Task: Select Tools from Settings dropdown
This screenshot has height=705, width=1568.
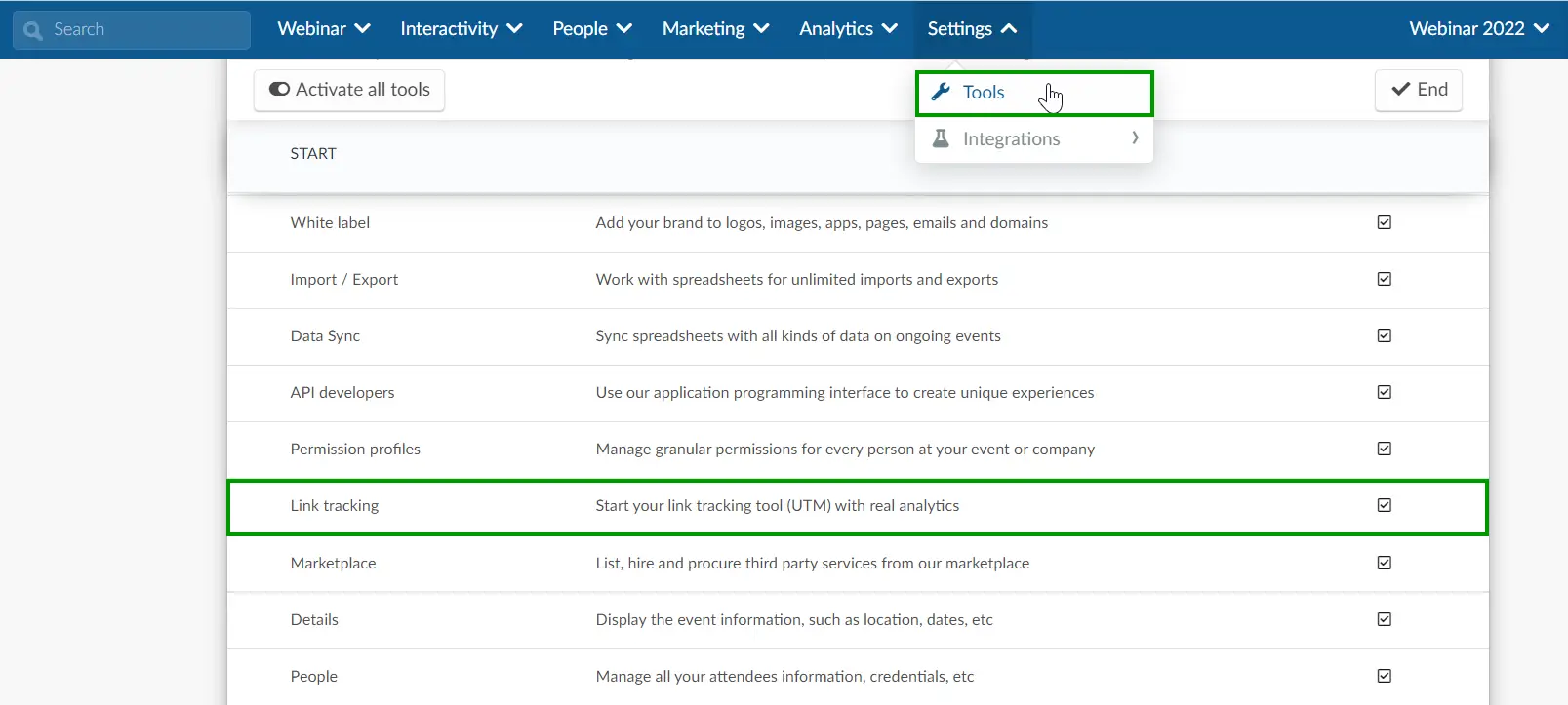Action: tap(1034, 93)
